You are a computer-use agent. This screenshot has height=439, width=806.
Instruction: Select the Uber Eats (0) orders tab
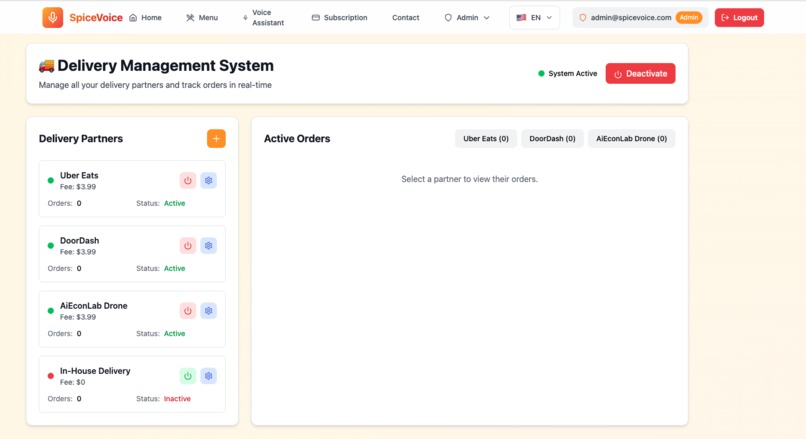(x=486, y=138)
